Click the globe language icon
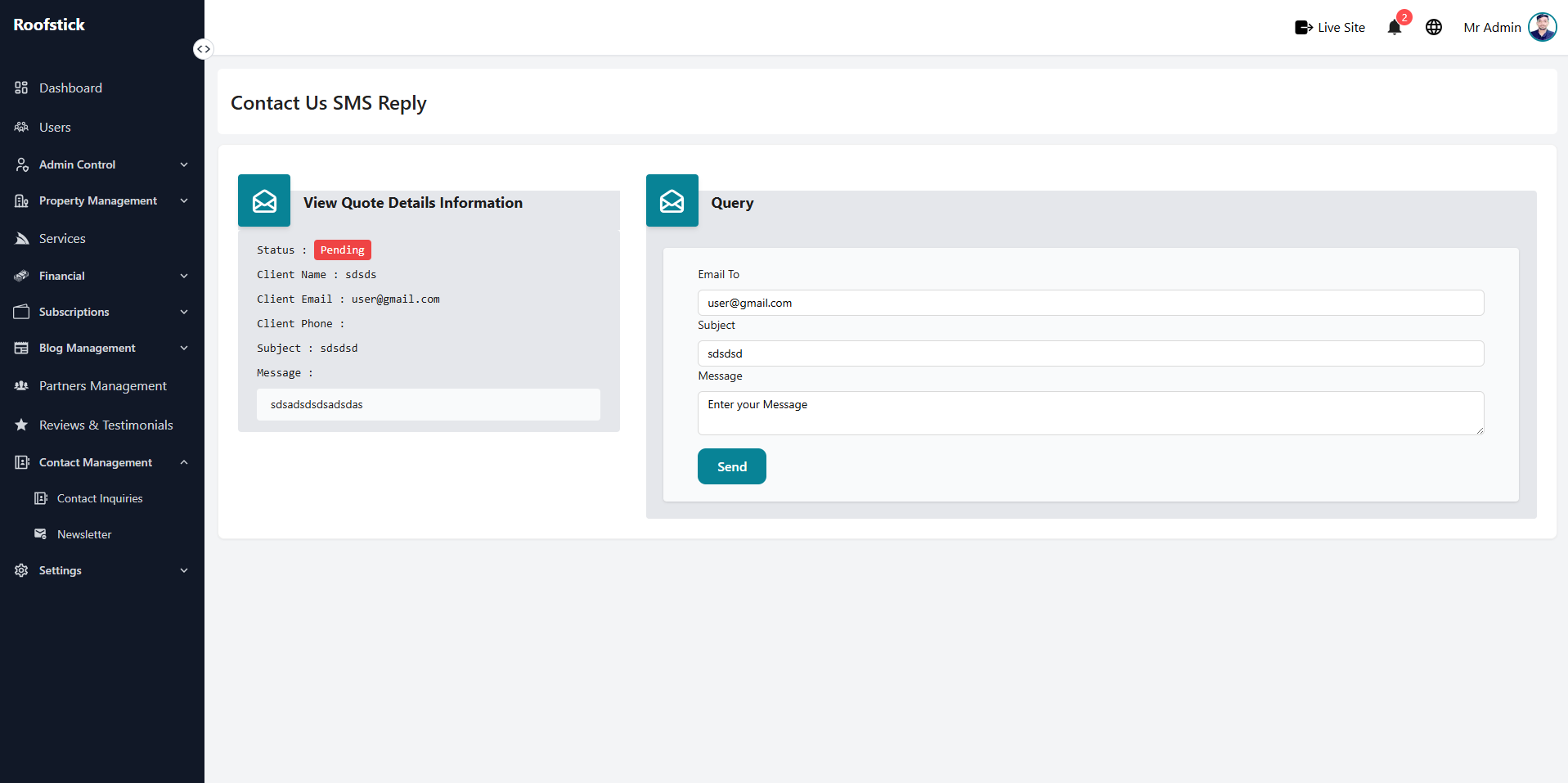Screen dimensions: 1568x783 (1434, 27)
